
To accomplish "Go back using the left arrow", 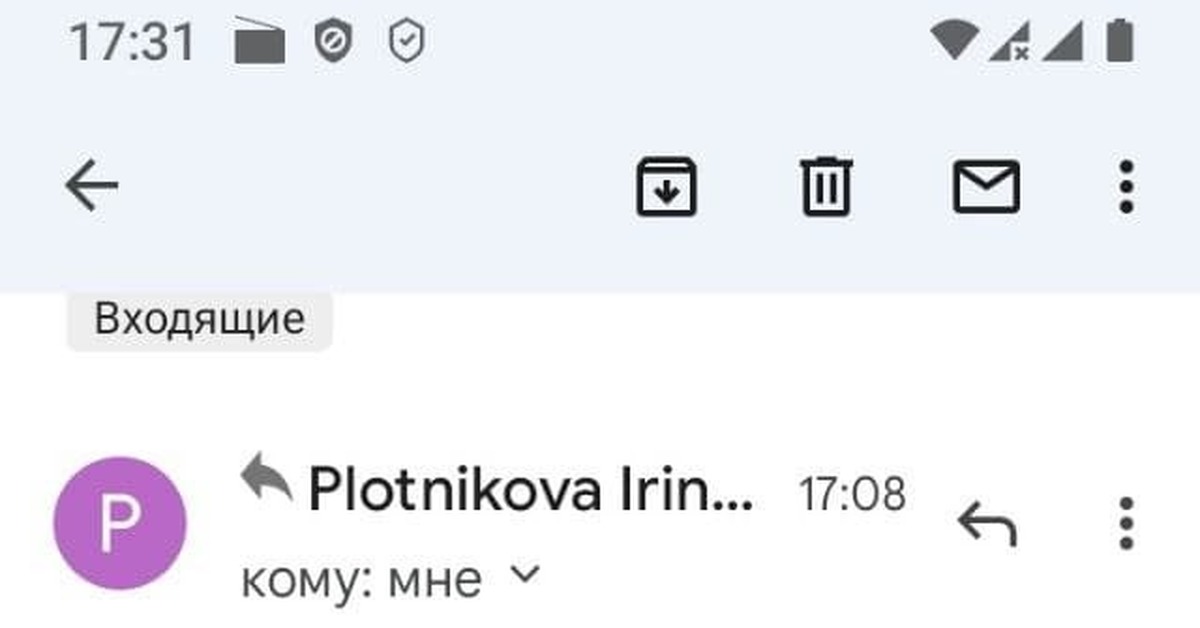I will coord(92,186).
